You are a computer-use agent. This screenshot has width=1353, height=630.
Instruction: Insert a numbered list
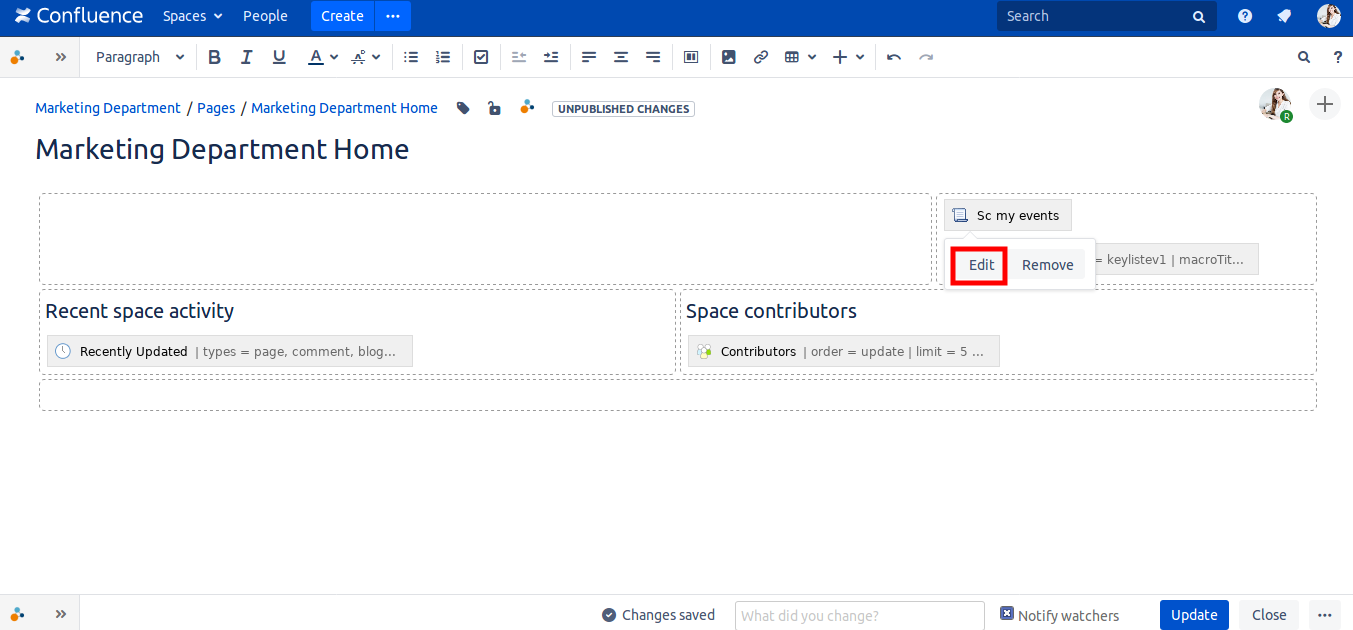[x=443, y=57]
